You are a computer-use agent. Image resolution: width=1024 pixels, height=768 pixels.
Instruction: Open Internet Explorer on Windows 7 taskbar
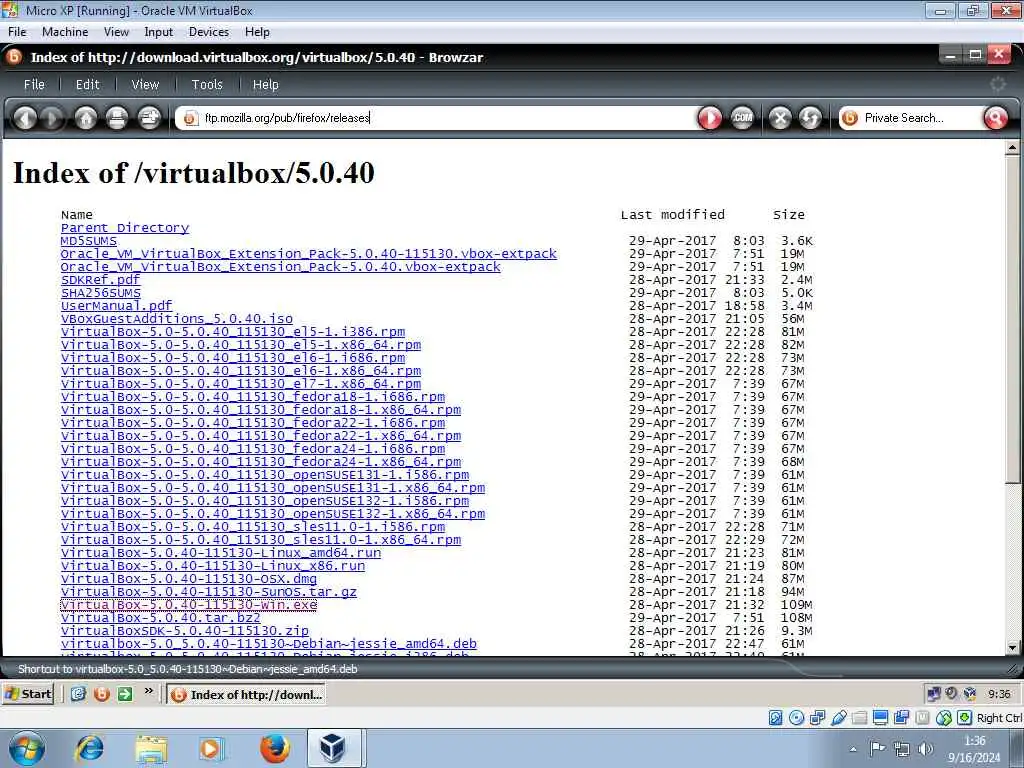pyautogui.click(x=90, y=748)
